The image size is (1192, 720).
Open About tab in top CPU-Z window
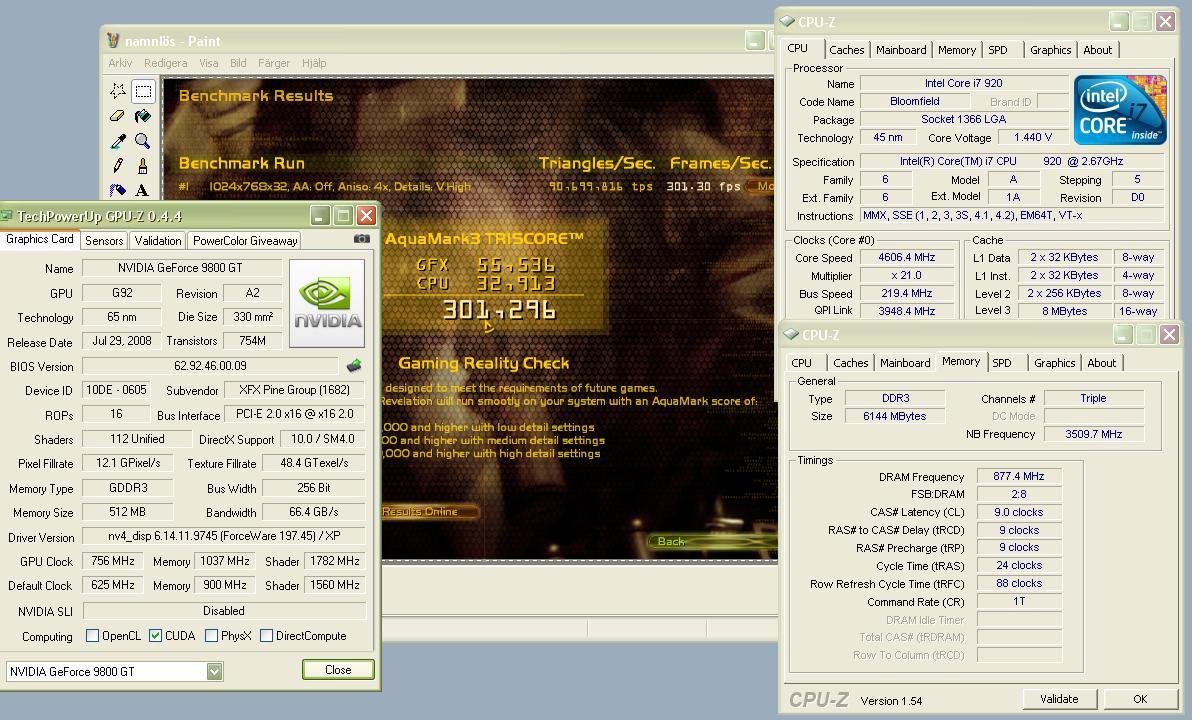pyautogui.click(x=1098, y=49)
